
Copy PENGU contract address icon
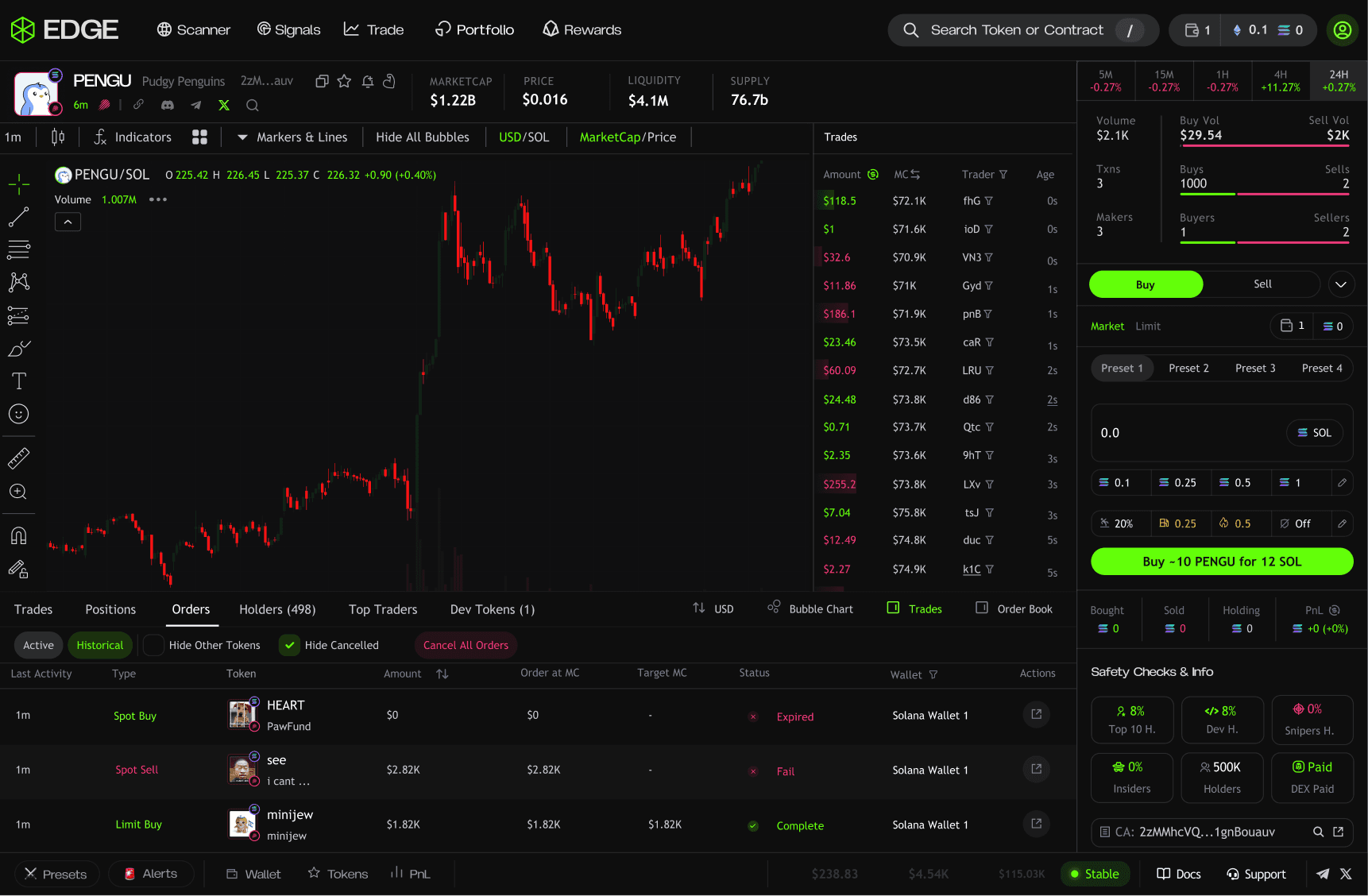pyautogui.click(x=322, y=81)
